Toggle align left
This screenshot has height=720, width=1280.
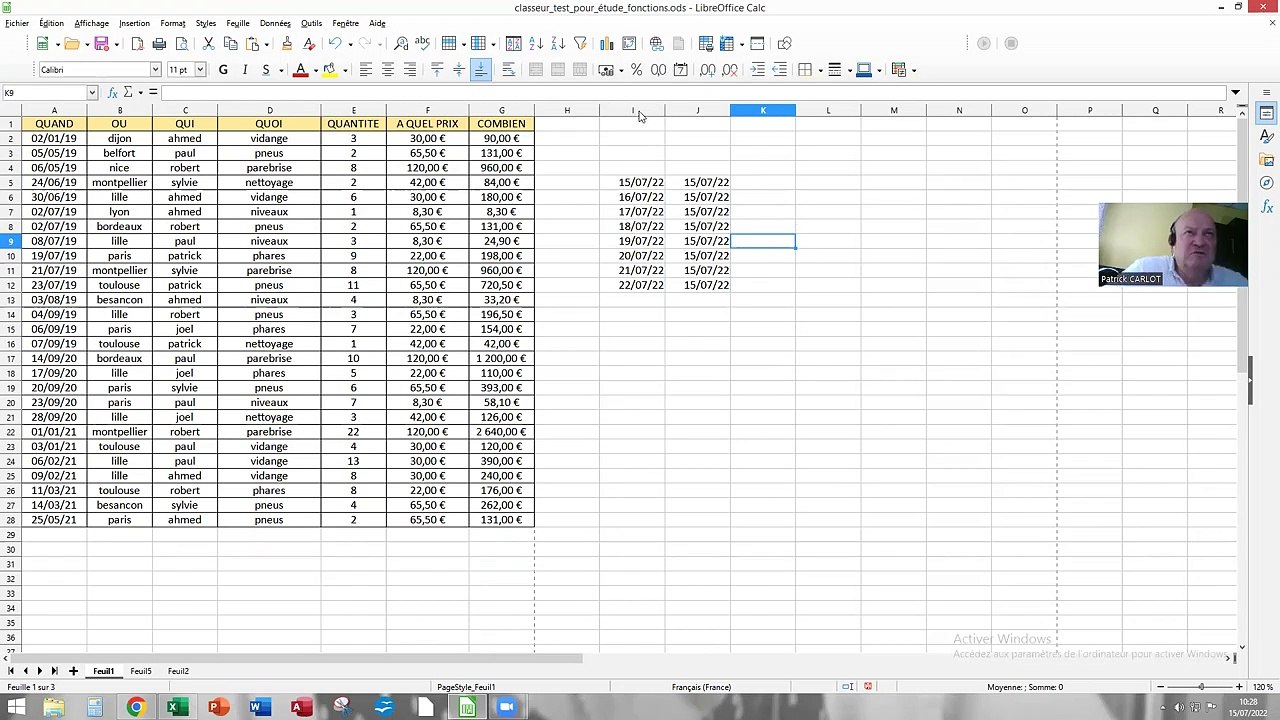[x=365, y=69]
